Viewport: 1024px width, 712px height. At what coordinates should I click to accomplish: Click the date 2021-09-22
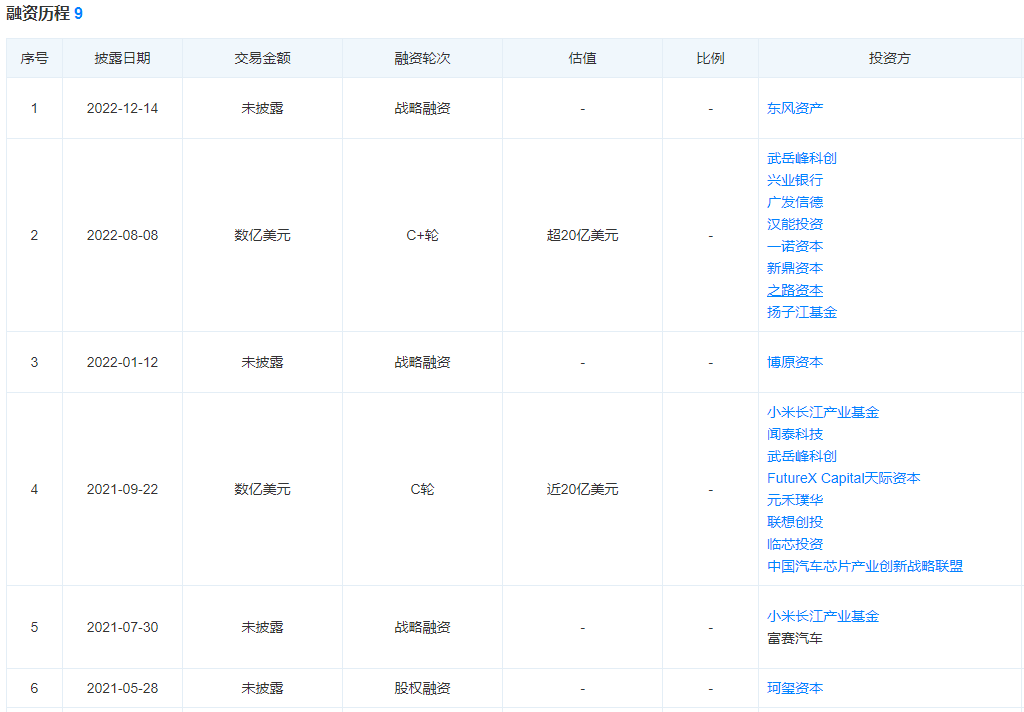122,489
